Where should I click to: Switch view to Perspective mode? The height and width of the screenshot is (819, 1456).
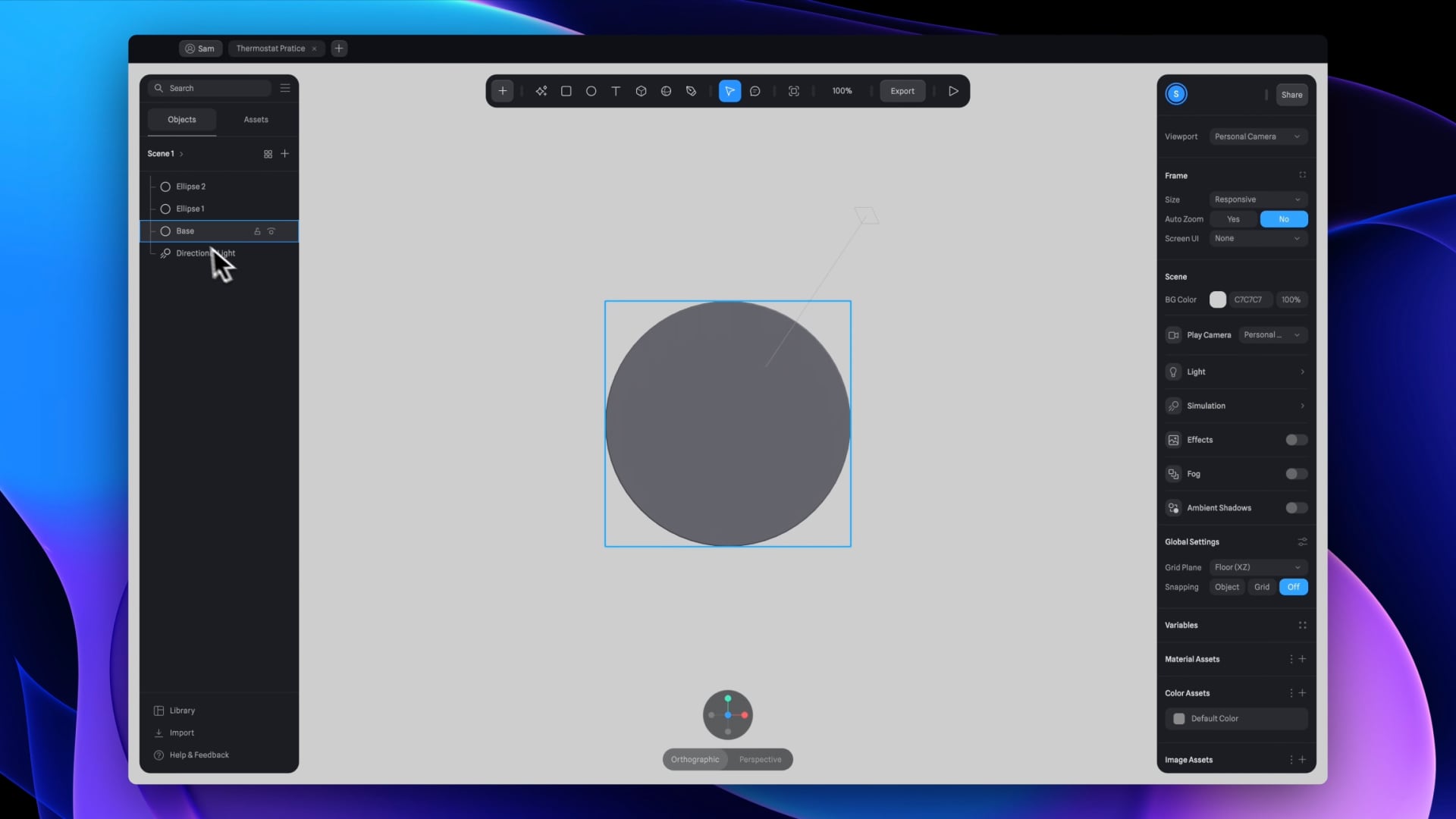[x=760, y=759]
